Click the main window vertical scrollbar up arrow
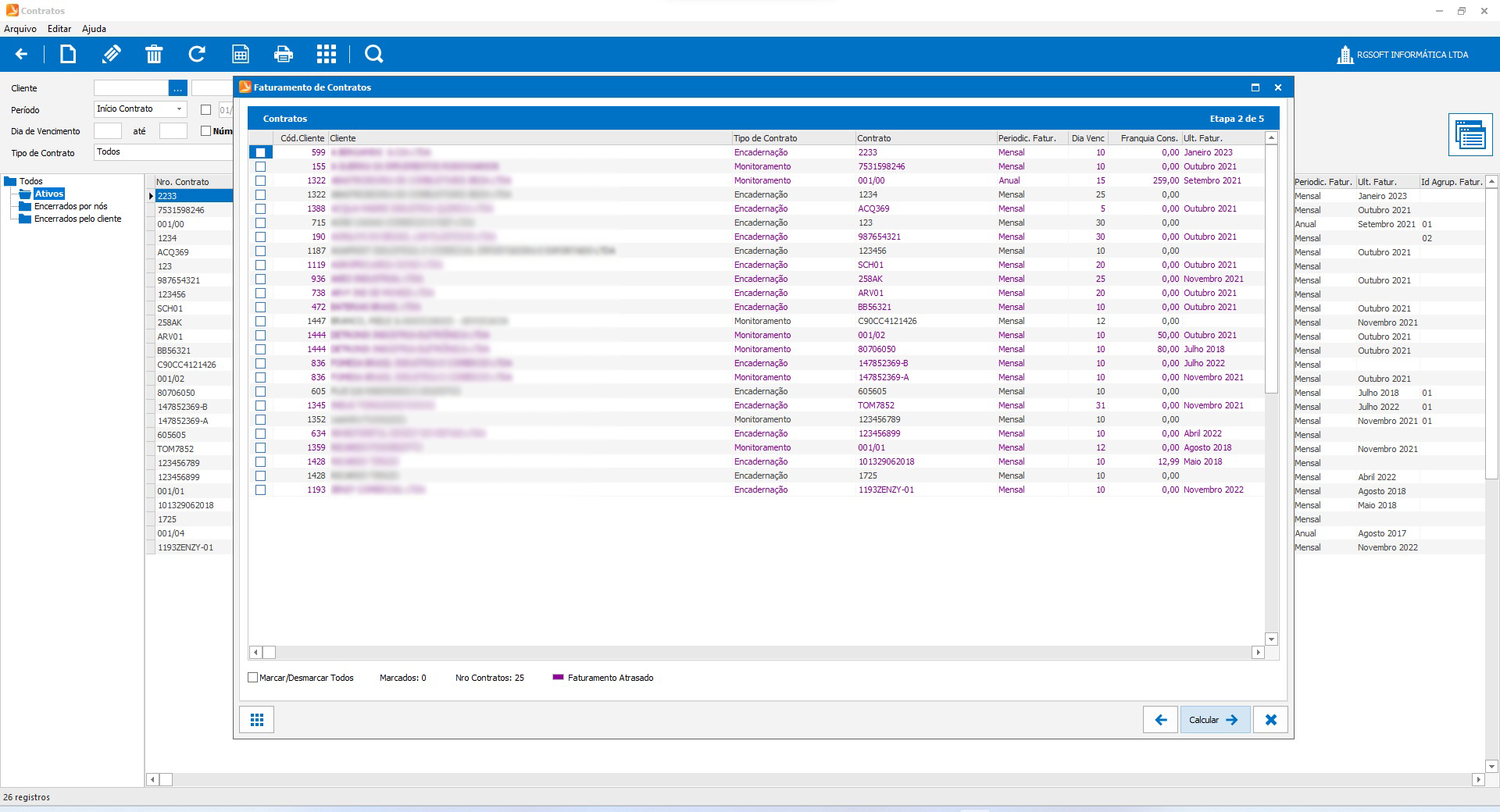Image resolution: width=1500 pixels, height=812 pixels. (x=1491, y=181)
